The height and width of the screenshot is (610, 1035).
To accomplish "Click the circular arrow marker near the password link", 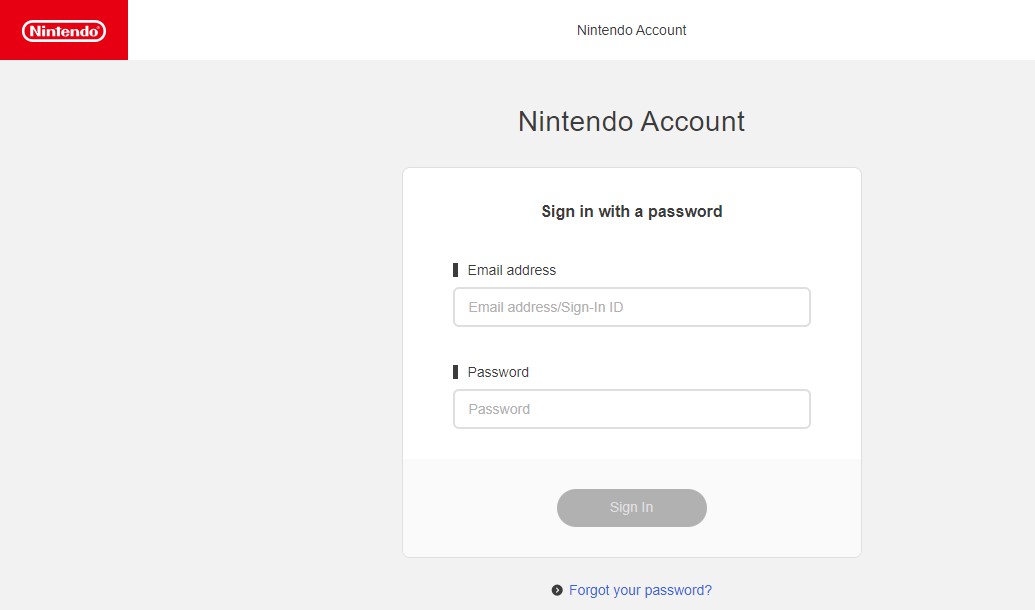I will [x=556, y=590].
